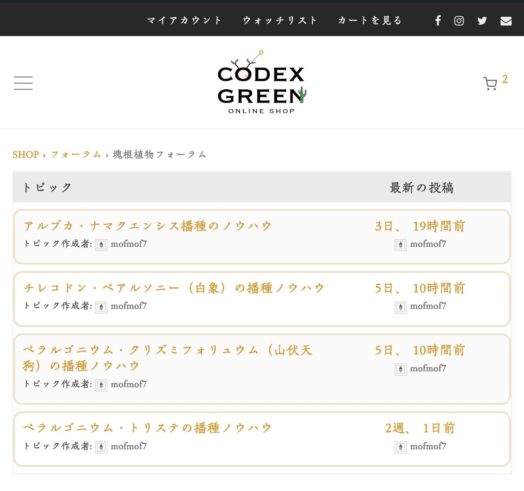Open the Instagram icon link

click(x=459, y=21)
